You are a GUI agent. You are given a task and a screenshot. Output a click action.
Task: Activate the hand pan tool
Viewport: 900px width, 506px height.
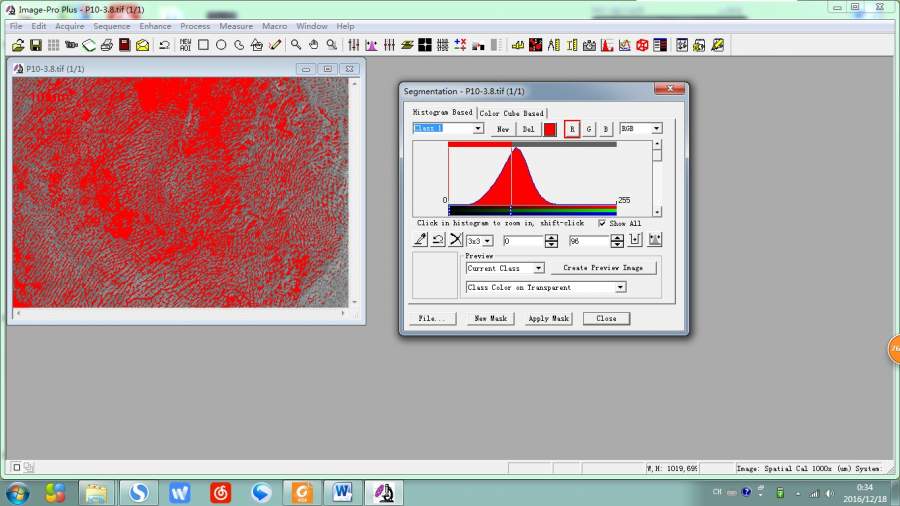pyautogui.click(x=313, y=45)
